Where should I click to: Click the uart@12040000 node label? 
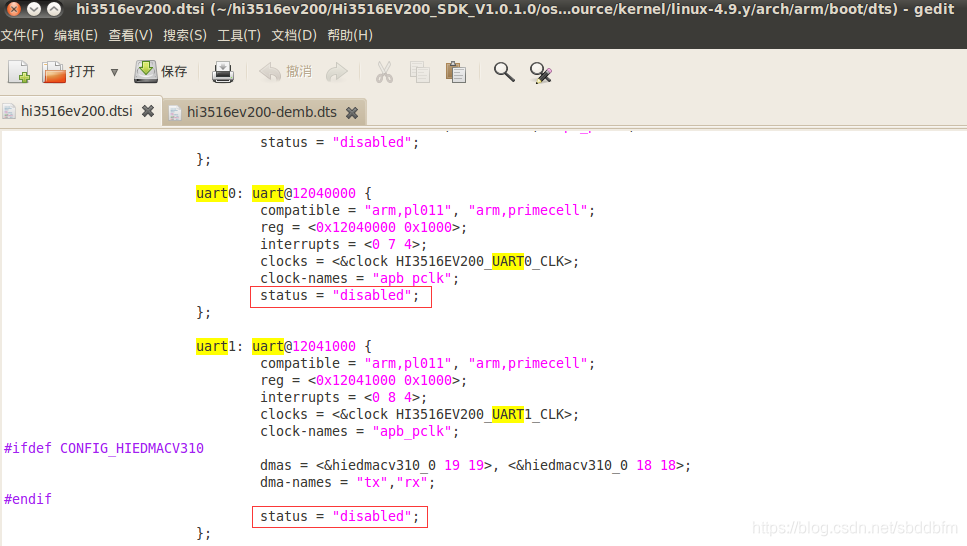303,193
